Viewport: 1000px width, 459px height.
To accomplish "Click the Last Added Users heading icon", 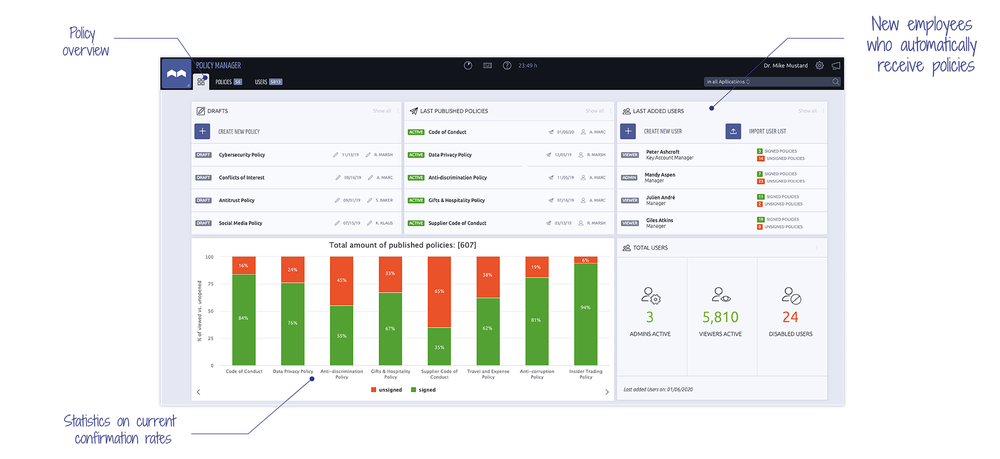I will 626,111.
